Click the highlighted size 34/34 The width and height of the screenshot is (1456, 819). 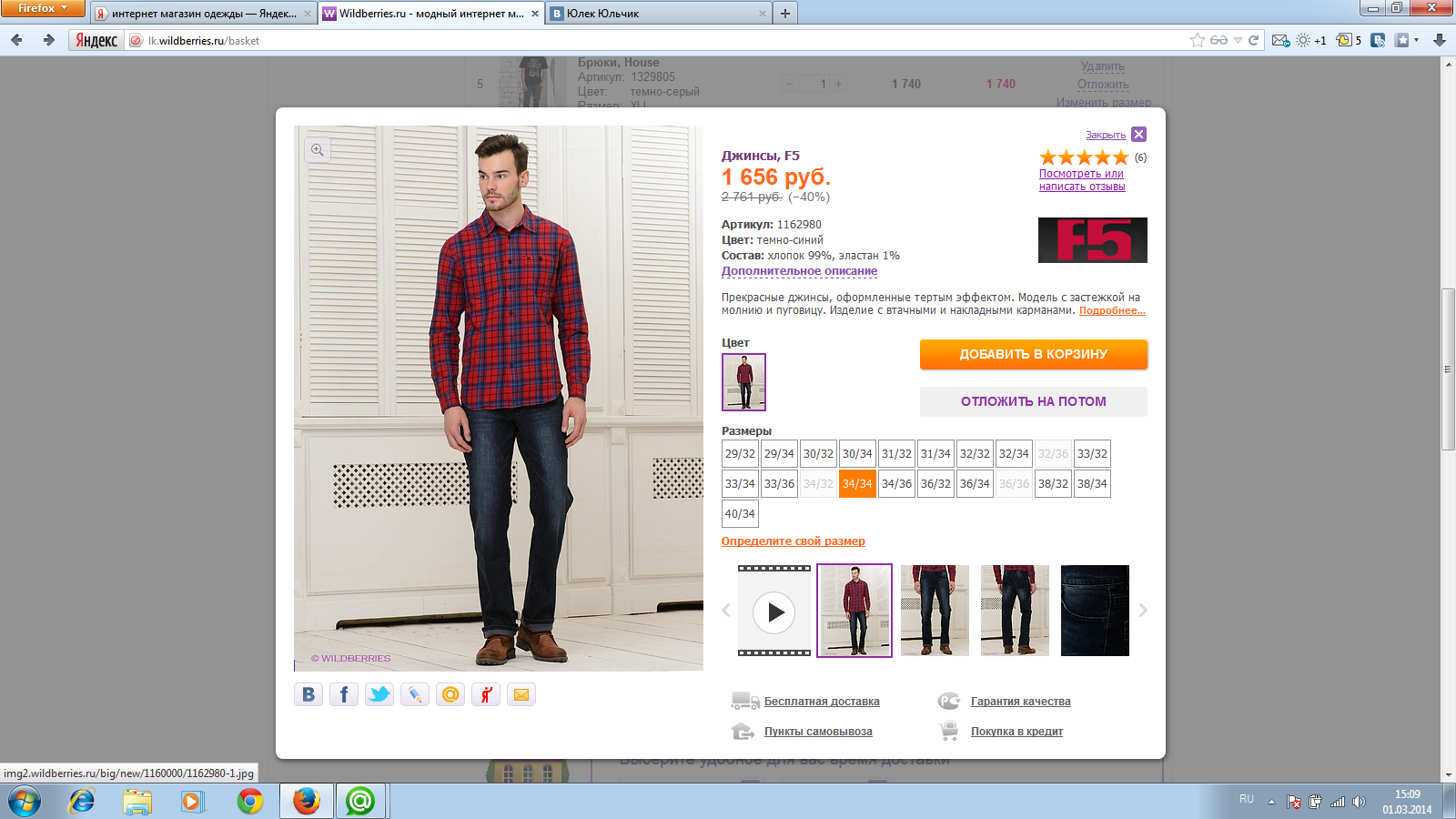[x=857, y=484]
